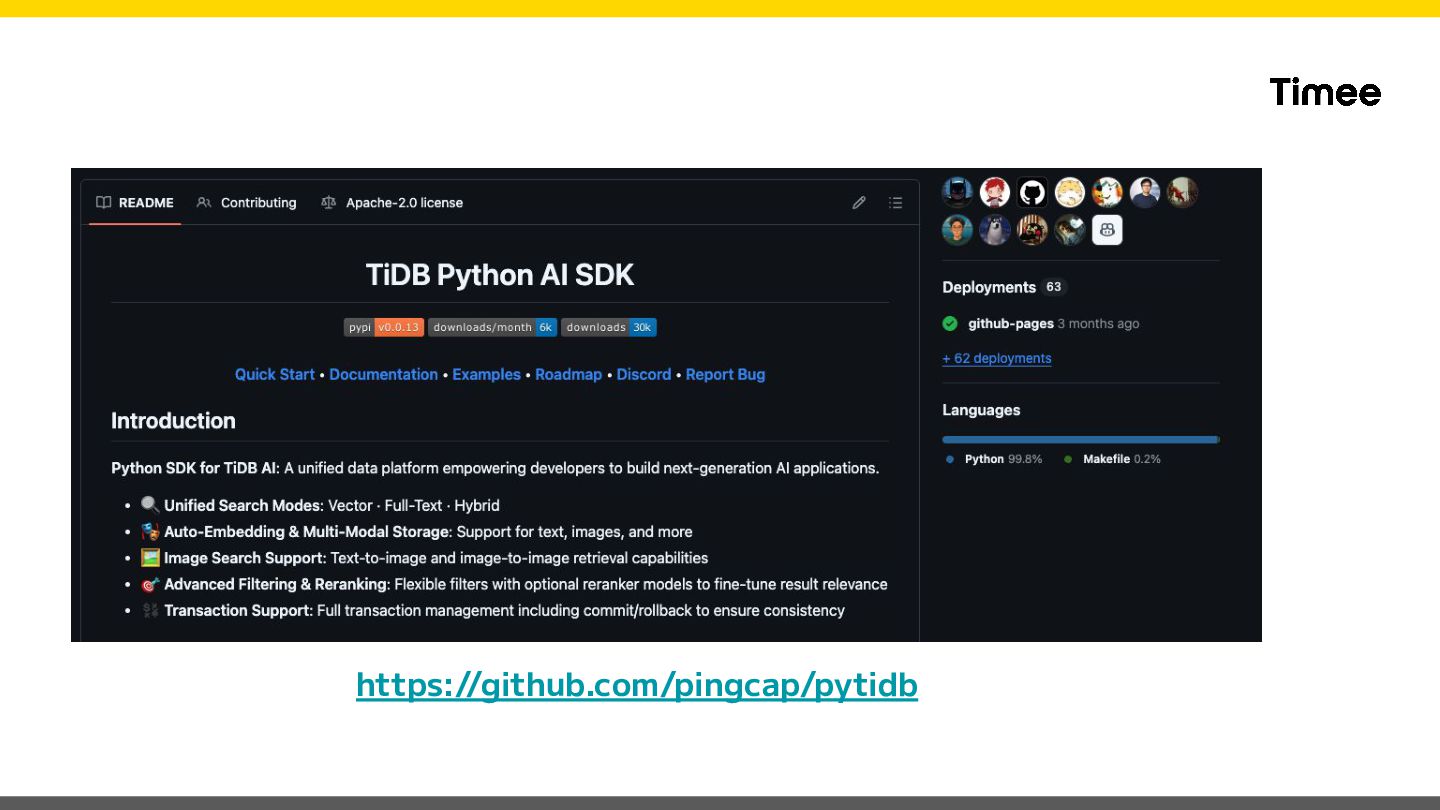Click the downloads/month 6k badge
The image size is (1440, 810).
[492, 327]
